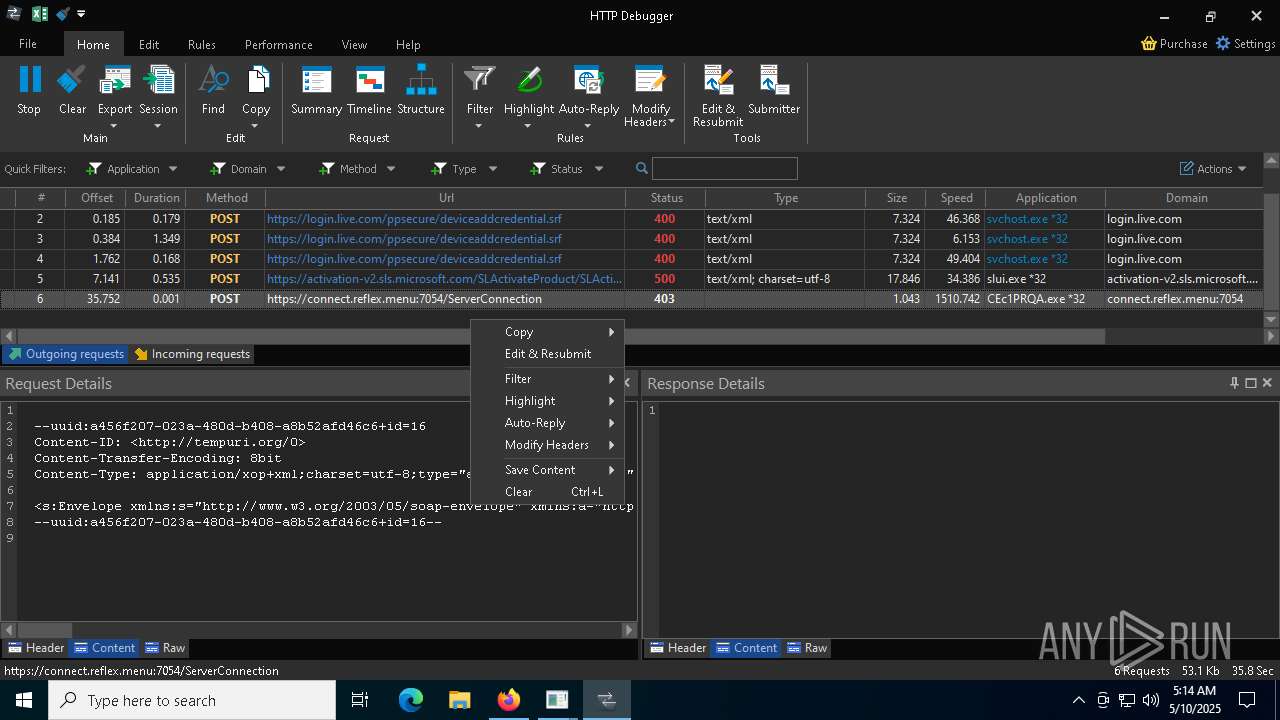Pin the Response Details panel

tap(1234, 383)
